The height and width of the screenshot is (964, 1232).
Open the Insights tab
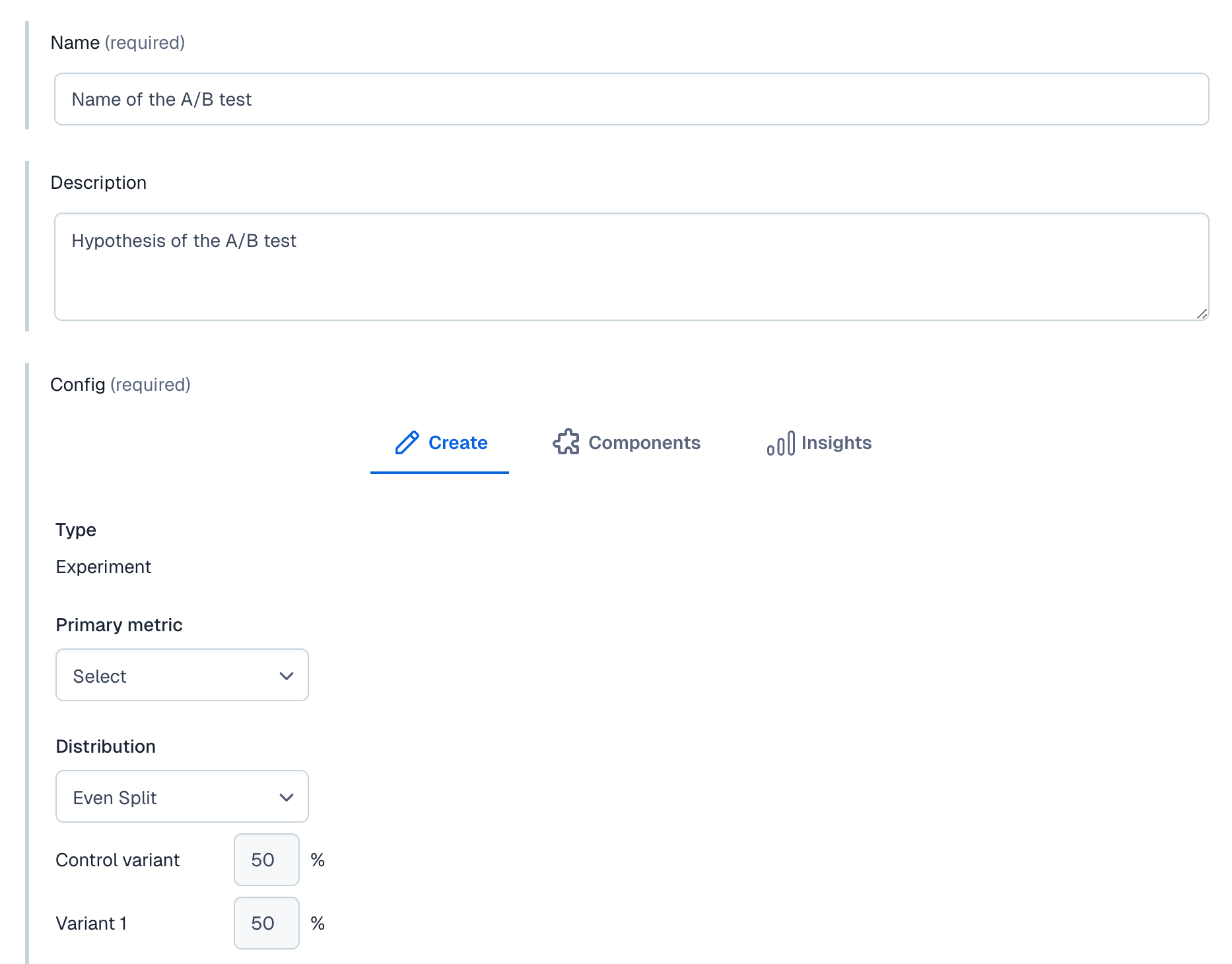click(819, 443)
